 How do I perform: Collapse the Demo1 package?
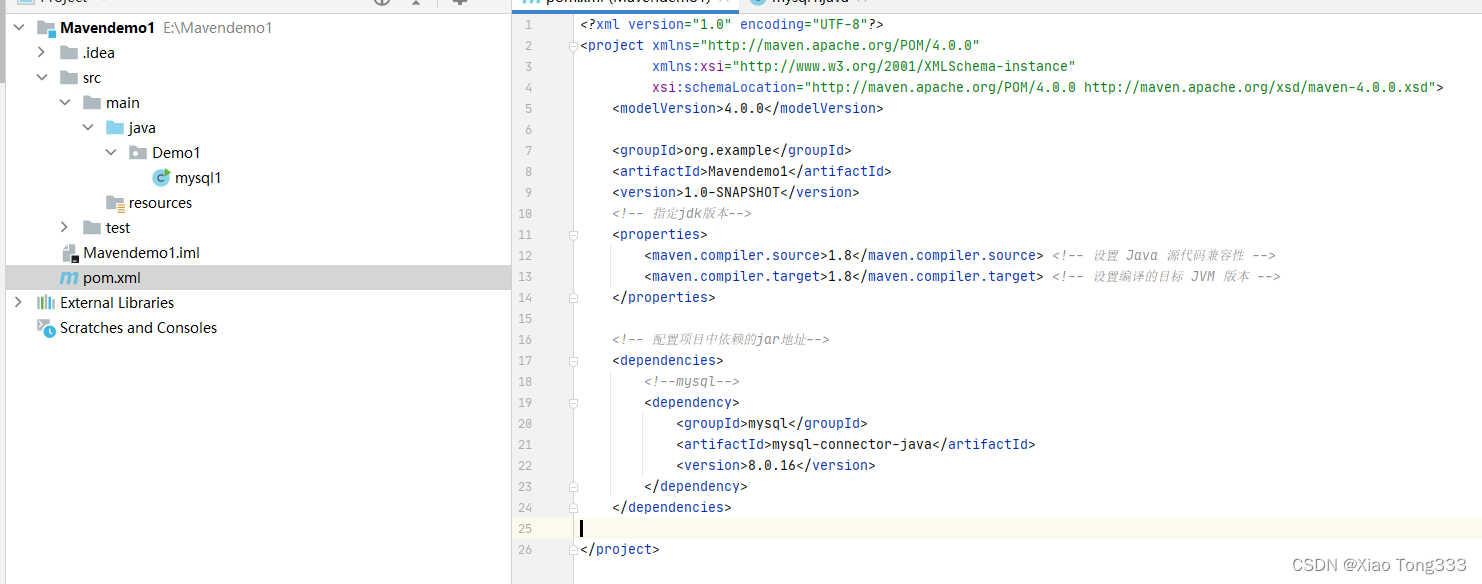tap(111, 152)
